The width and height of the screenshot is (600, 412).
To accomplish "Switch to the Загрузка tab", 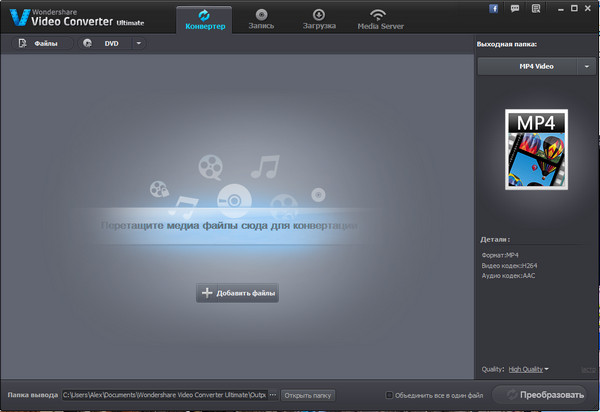I will tap(319, 18).
